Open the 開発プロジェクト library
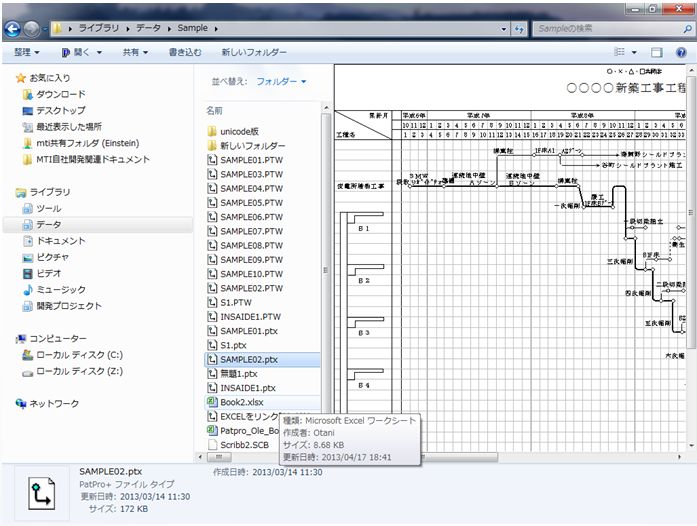Screen dimensions: 697x526 69,306
